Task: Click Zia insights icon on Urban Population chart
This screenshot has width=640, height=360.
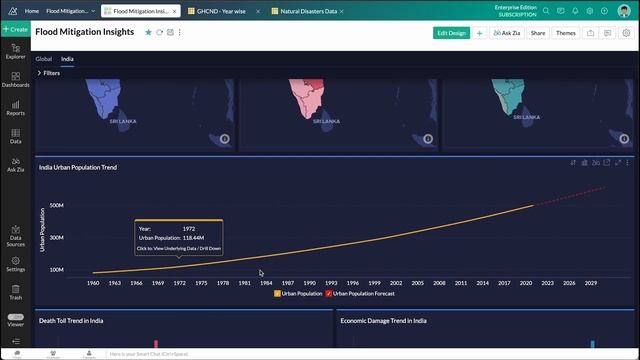Action: (596, 163)
